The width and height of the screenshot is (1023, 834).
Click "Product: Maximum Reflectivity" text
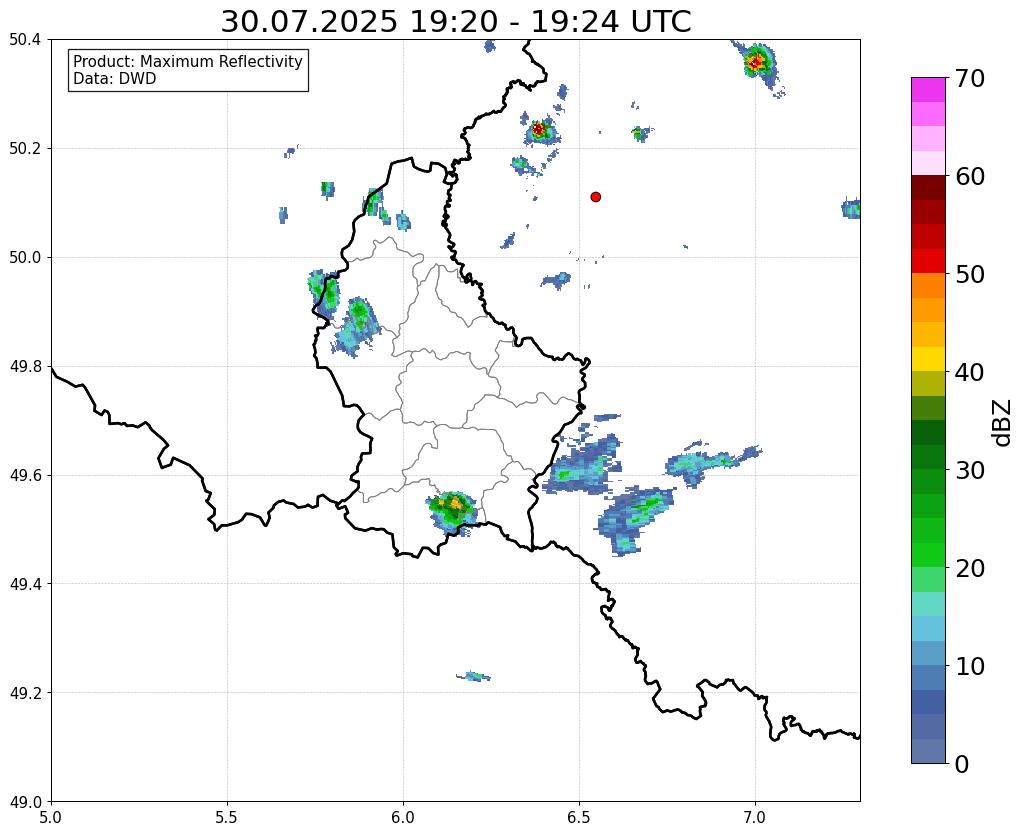[x=188, y=61]
